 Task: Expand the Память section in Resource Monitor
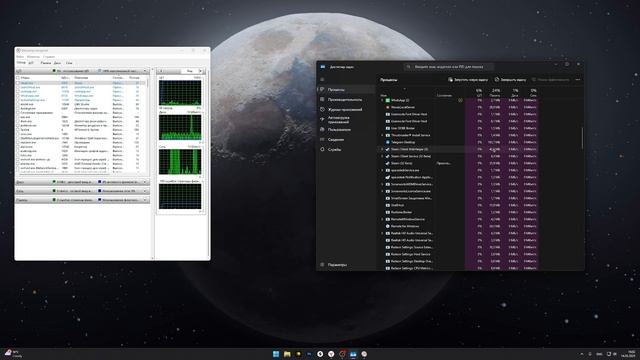click(145, 200)
